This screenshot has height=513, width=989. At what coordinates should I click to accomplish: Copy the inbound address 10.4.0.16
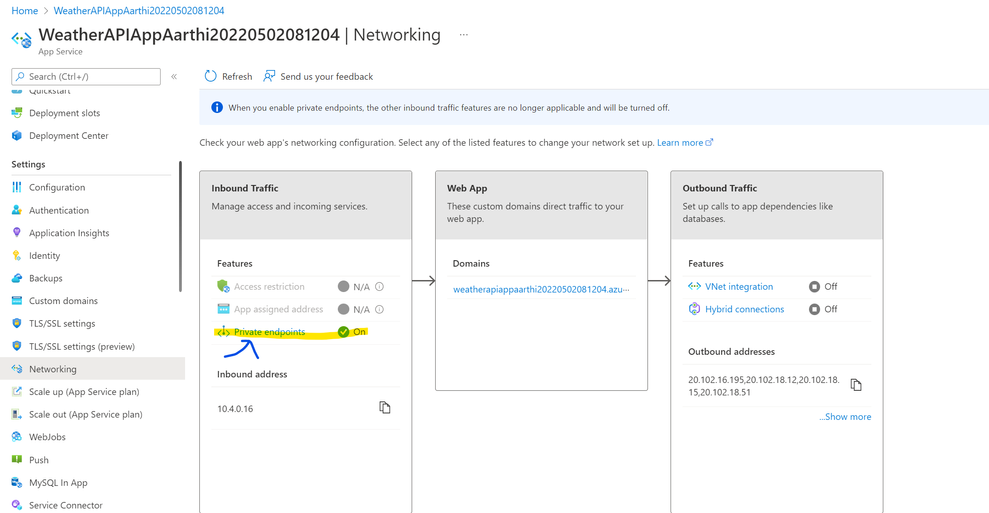(385, 408)
